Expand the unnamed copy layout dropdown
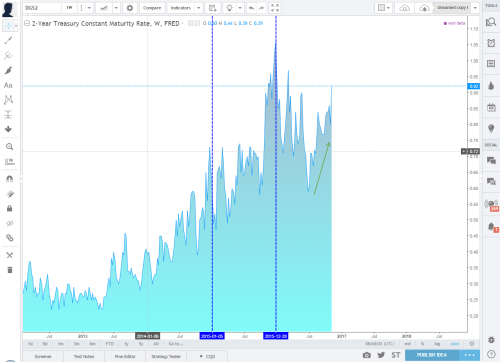 point(475,8)
